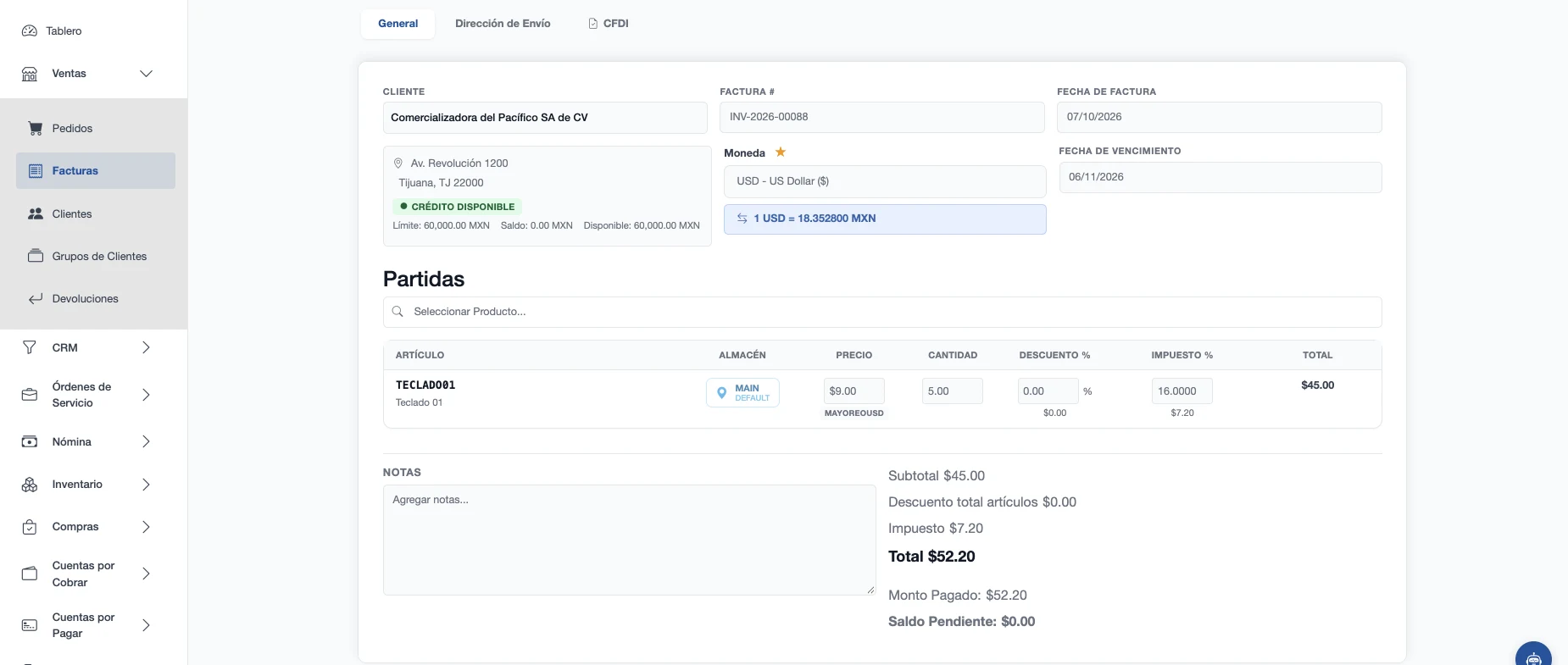
Task: Click the 1 USD = 18.352800 MXN rate box
Action: pos(885,219)
